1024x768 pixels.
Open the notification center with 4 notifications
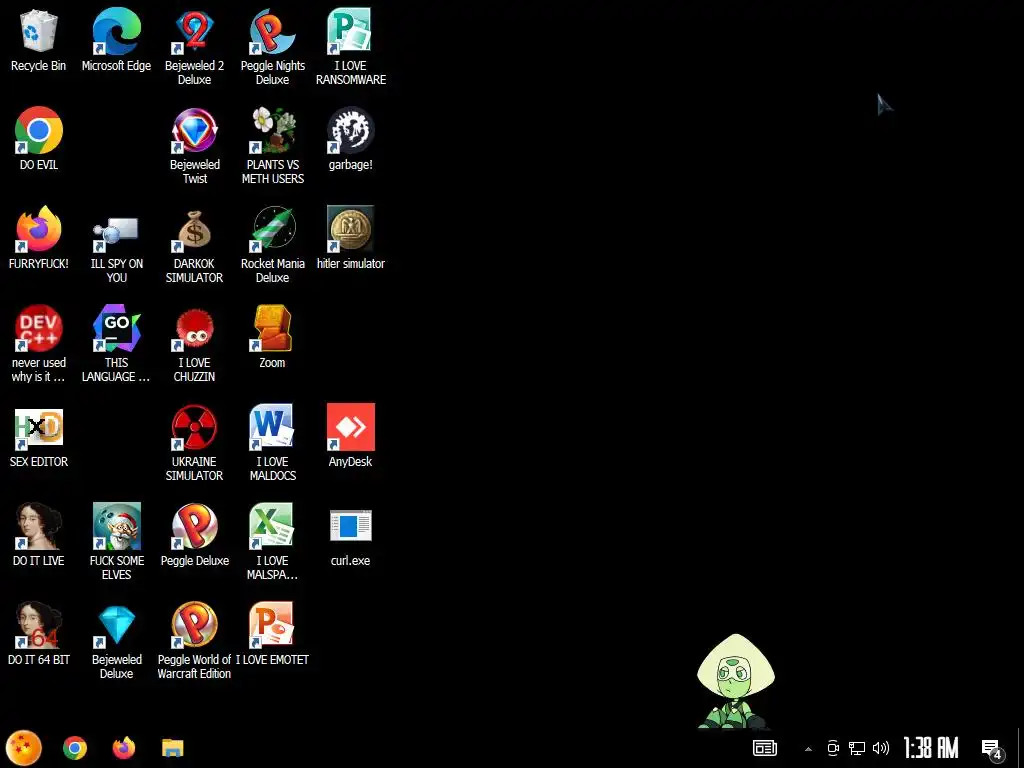coord(992,750)
